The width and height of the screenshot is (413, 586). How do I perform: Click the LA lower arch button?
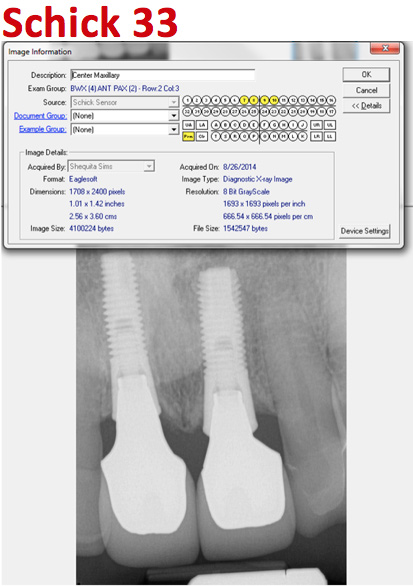[202, 125]
